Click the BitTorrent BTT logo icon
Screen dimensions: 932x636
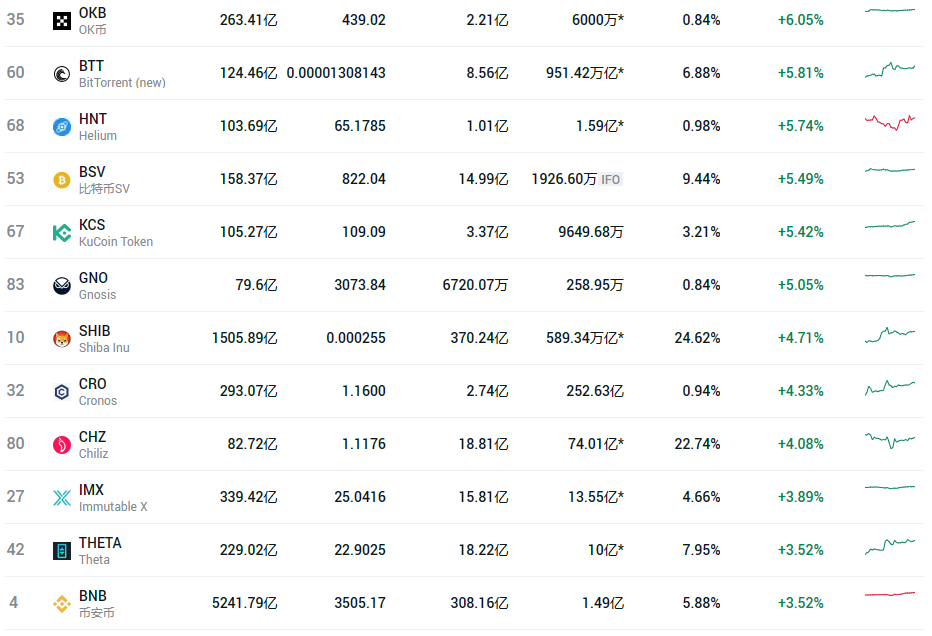(x=61, y=73)
